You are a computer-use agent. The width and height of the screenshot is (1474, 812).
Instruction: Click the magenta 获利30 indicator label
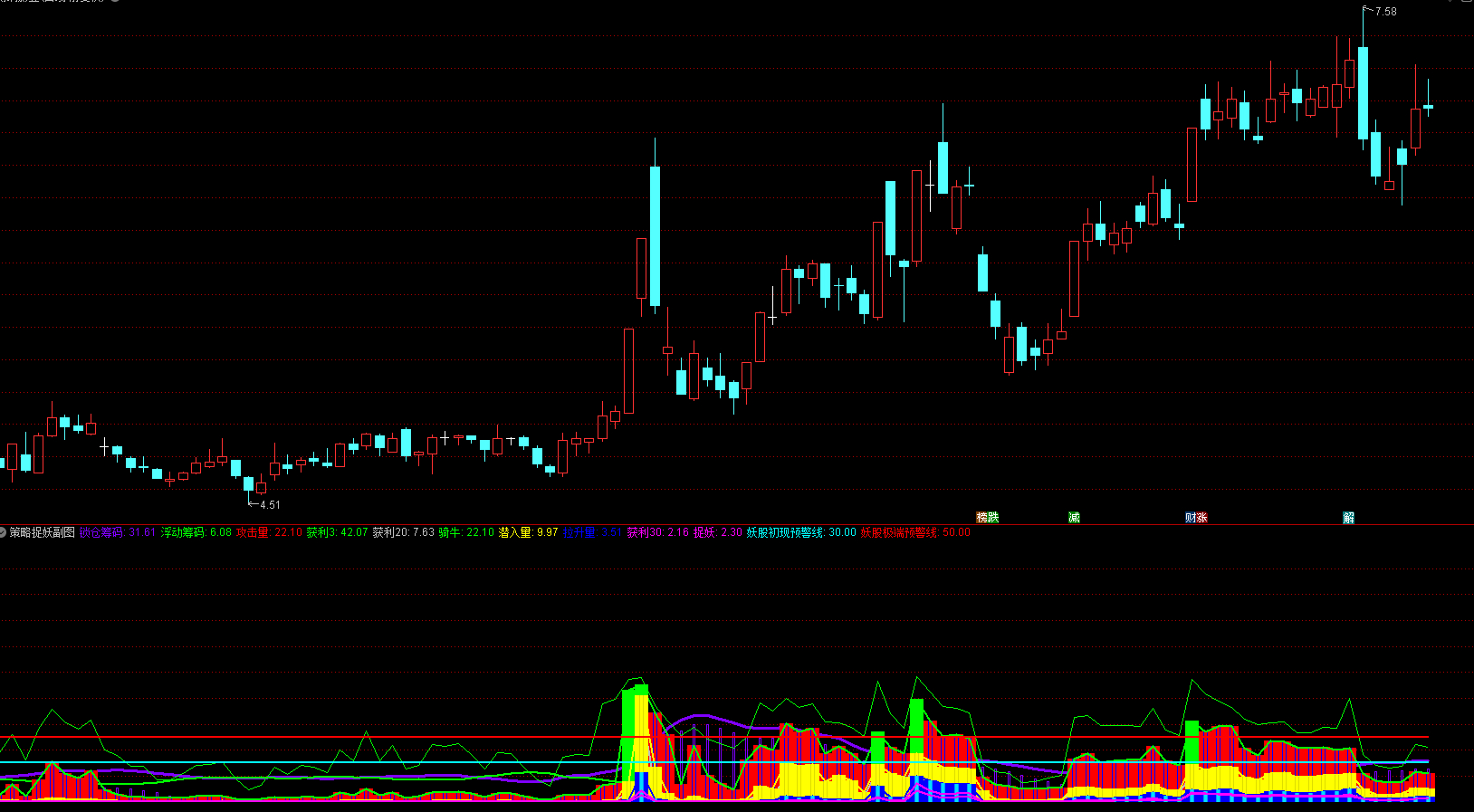pos(646,532)
